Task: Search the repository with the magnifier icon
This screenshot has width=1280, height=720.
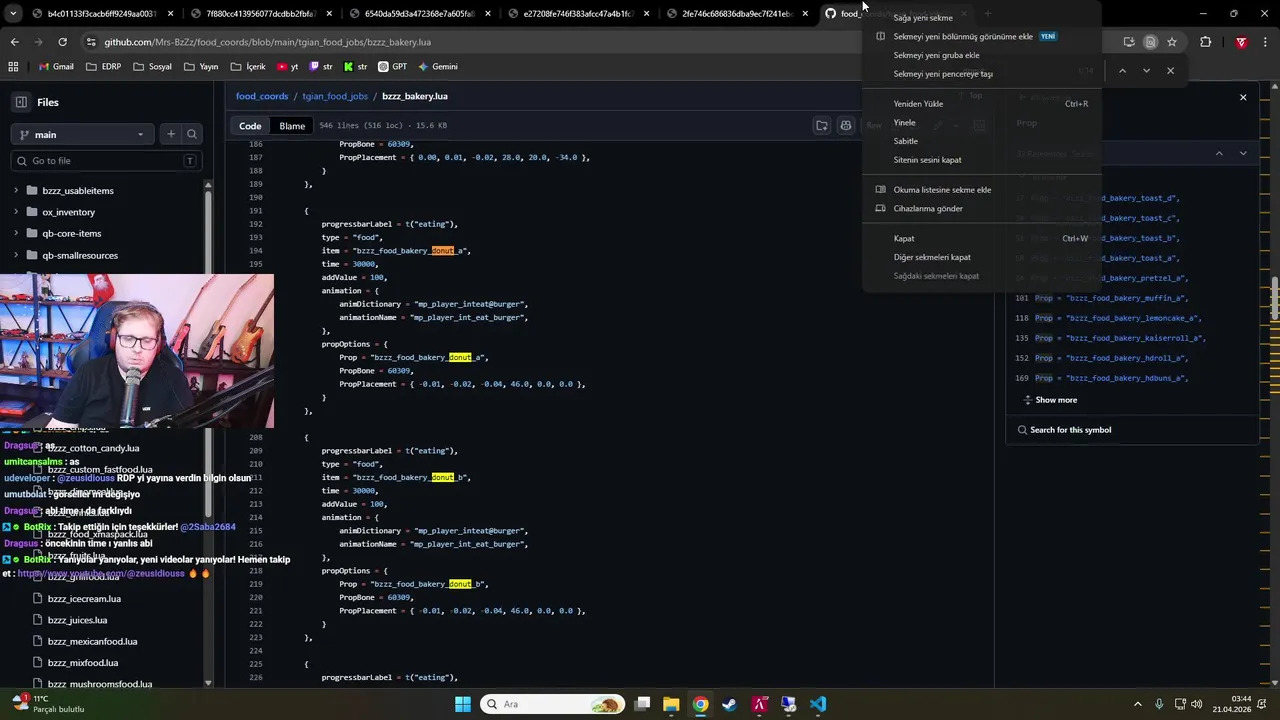Action: (192, 134)
